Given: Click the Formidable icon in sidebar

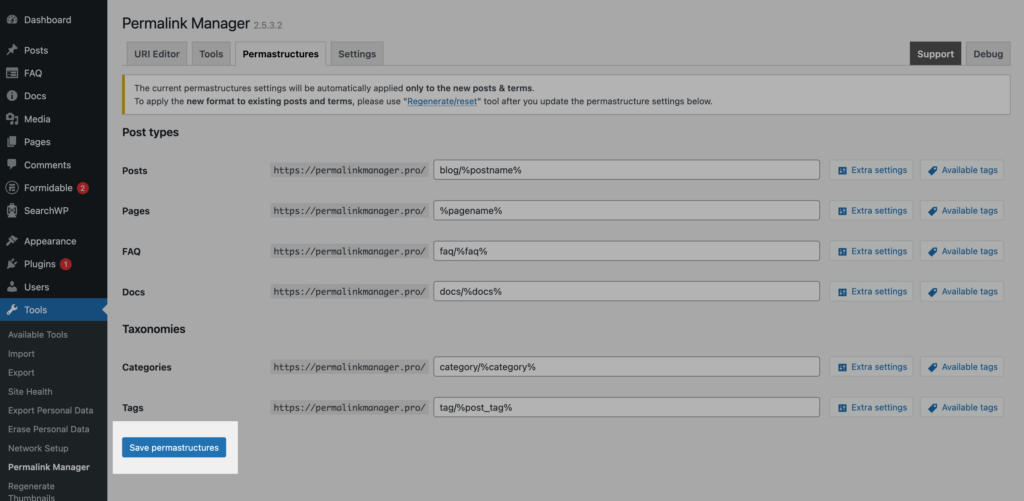Looking at the screenshot, I should 12,188.
